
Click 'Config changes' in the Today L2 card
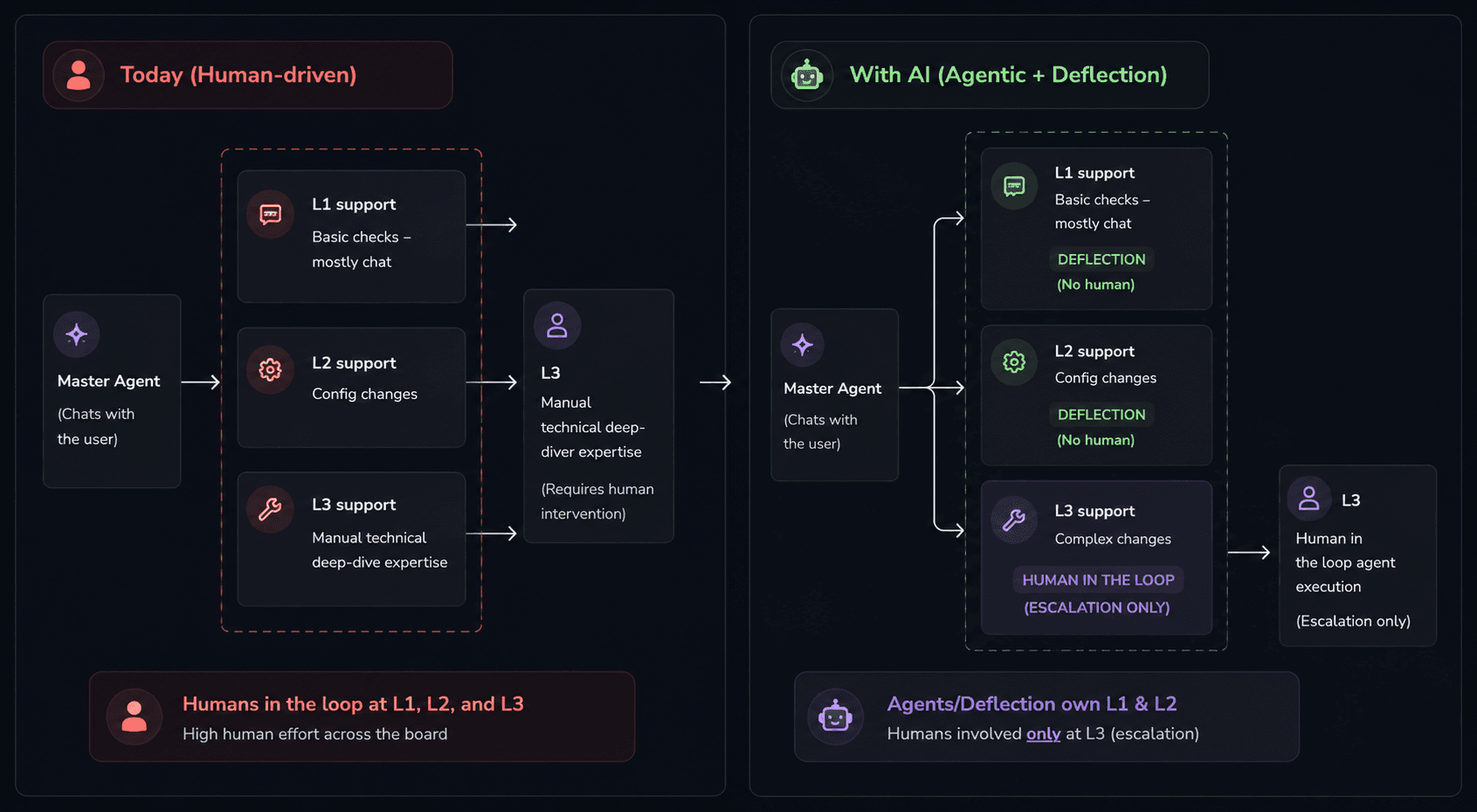[364, 394]
